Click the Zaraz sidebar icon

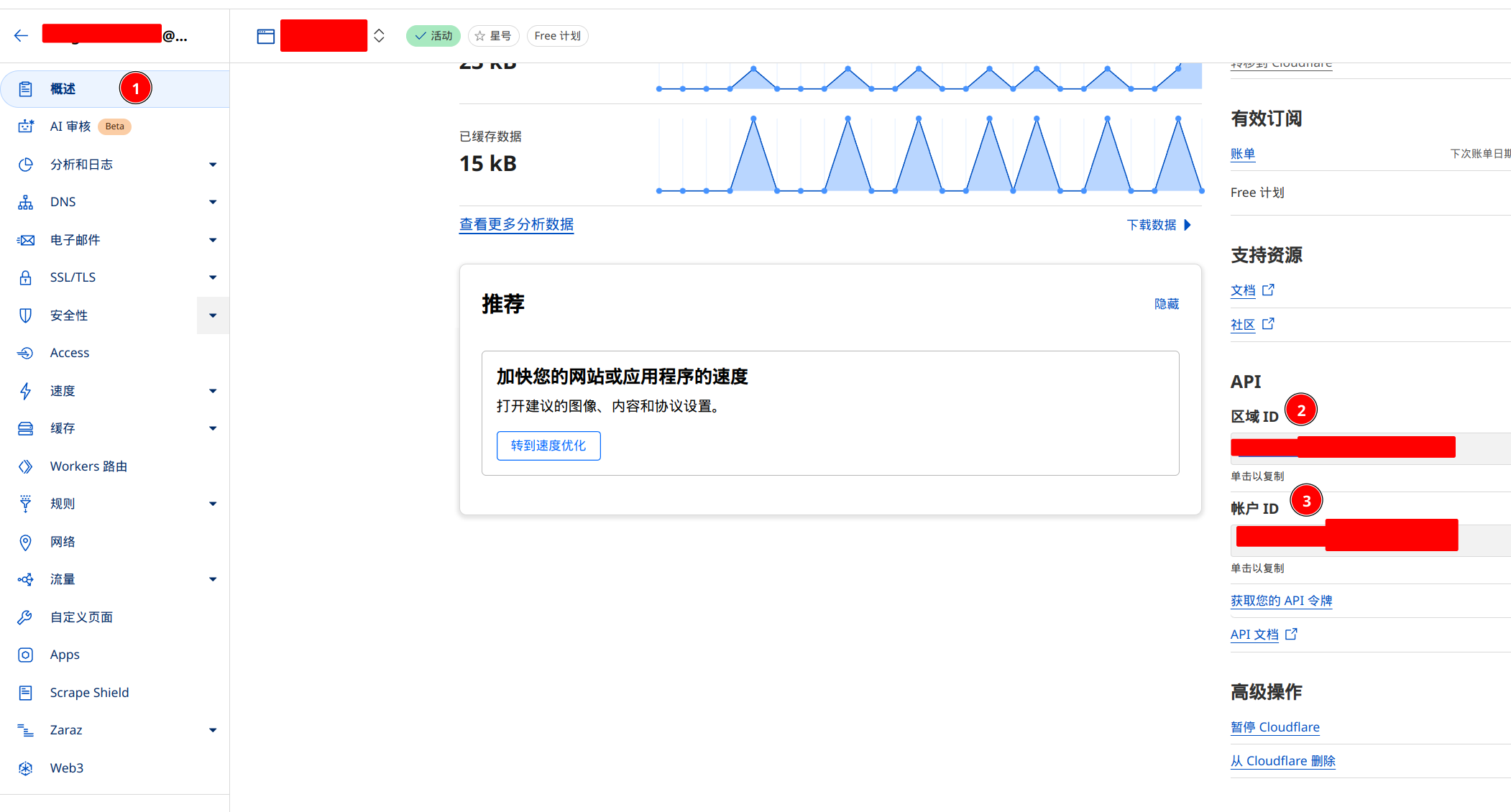coord(26,730)
